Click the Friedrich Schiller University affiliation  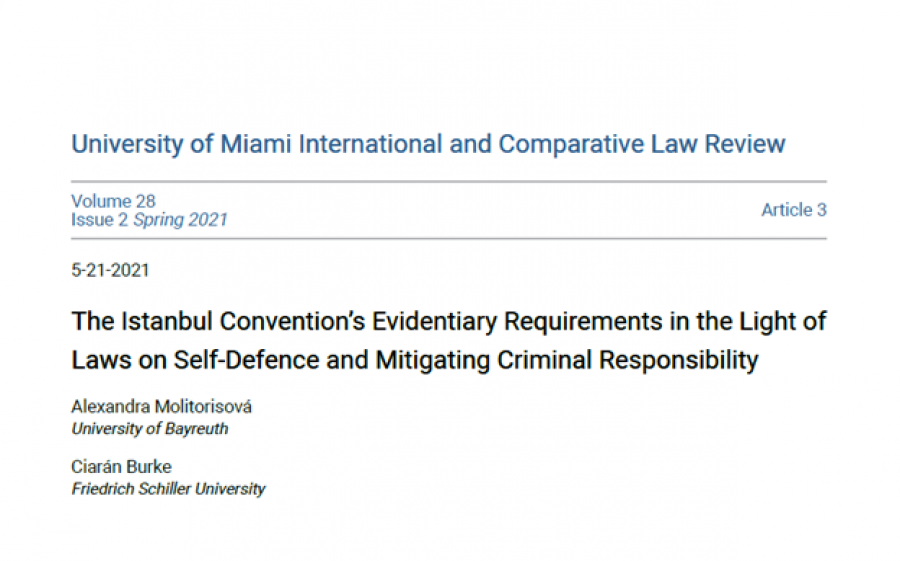click(x=169, y=489)
